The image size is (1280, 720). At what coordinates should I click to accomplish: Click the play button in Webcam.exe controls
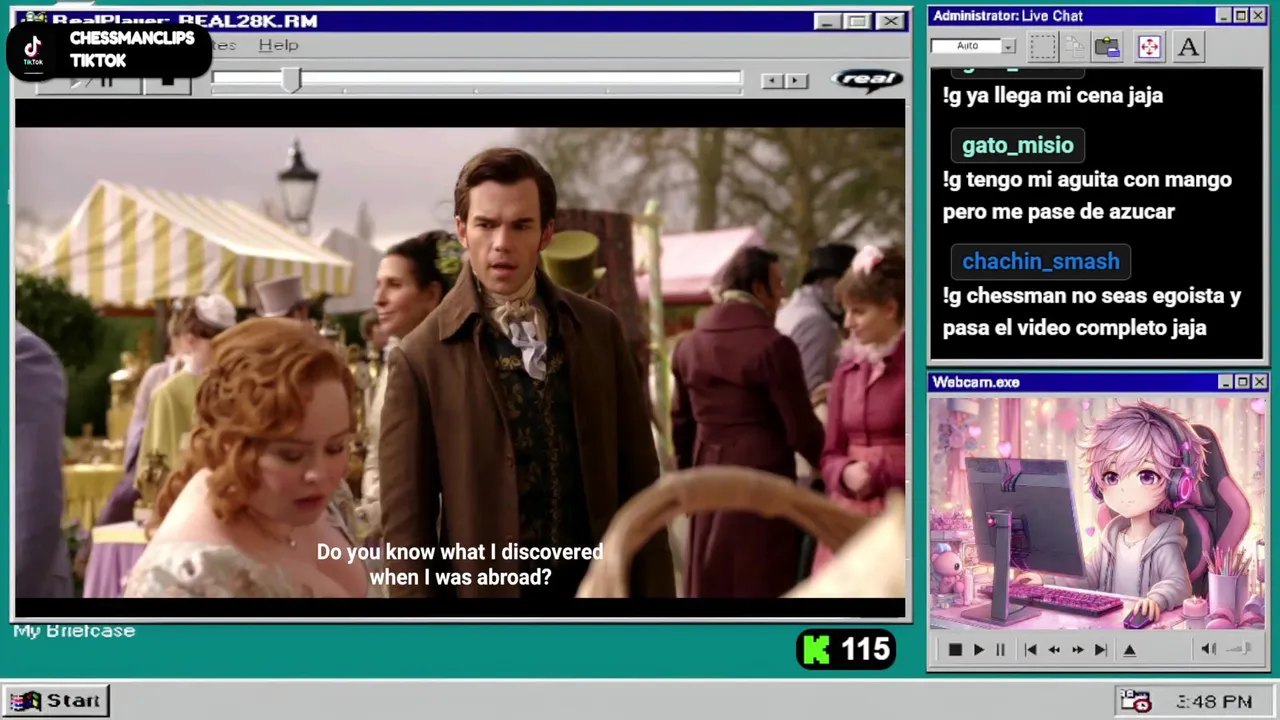point(979,650)
